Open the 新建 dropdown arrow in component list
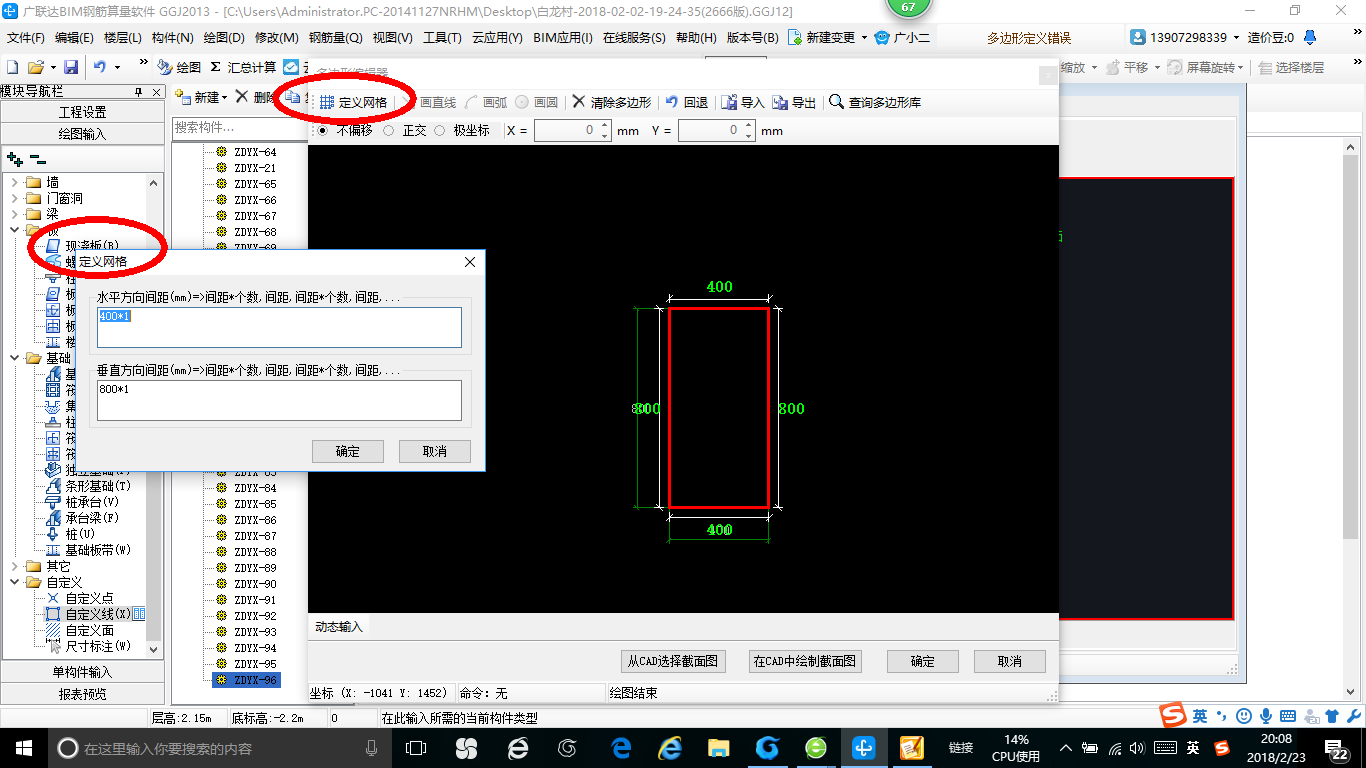This screenshot has width=1366, height=768. point(224,97)
